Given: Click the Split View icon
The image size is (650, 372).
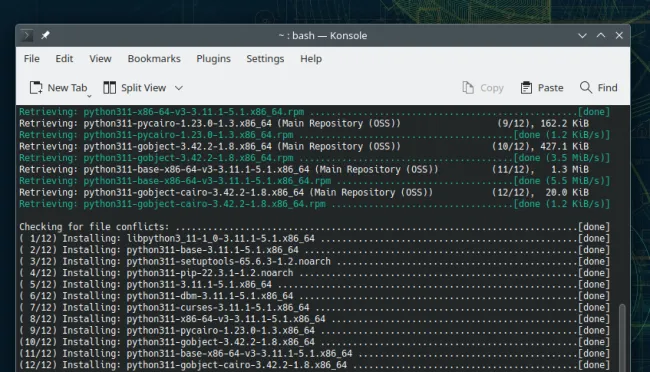Looking at the screenshot, I should pyautogui.click(x=109, y=88).
